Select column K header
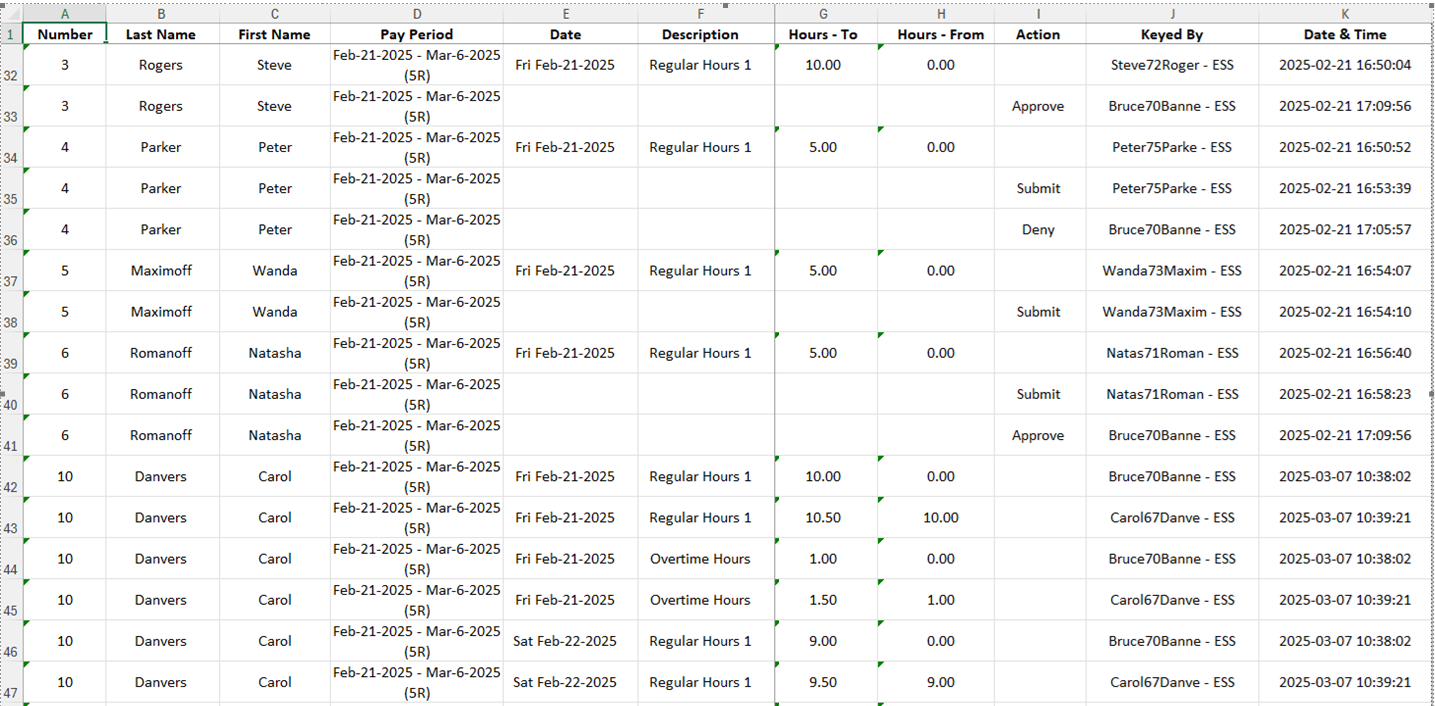The width and height of the screenshot is (1435, 706). (1345, 14)
